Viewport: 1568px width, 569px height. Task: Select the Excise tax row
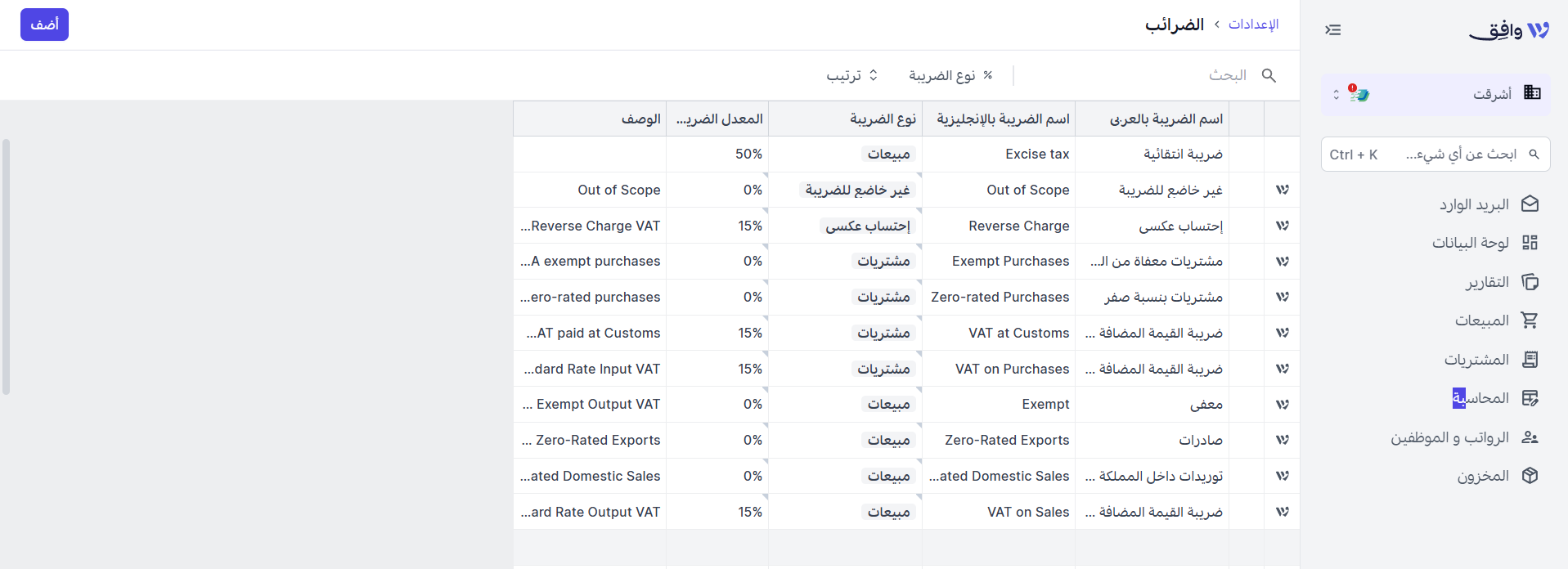[x=906, y=154]
